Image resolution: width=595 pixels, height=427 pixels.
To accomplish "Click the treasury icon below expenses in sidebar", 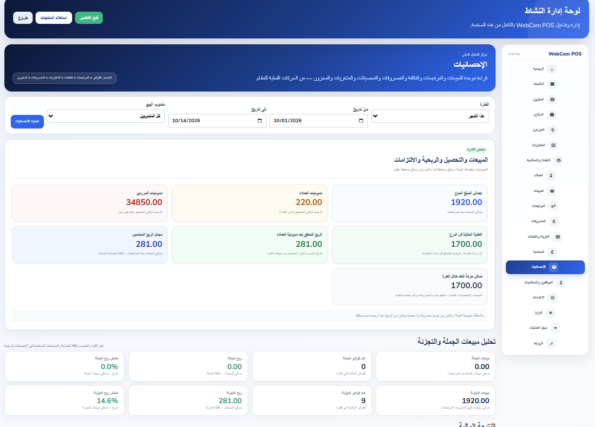I will point(557,237).
